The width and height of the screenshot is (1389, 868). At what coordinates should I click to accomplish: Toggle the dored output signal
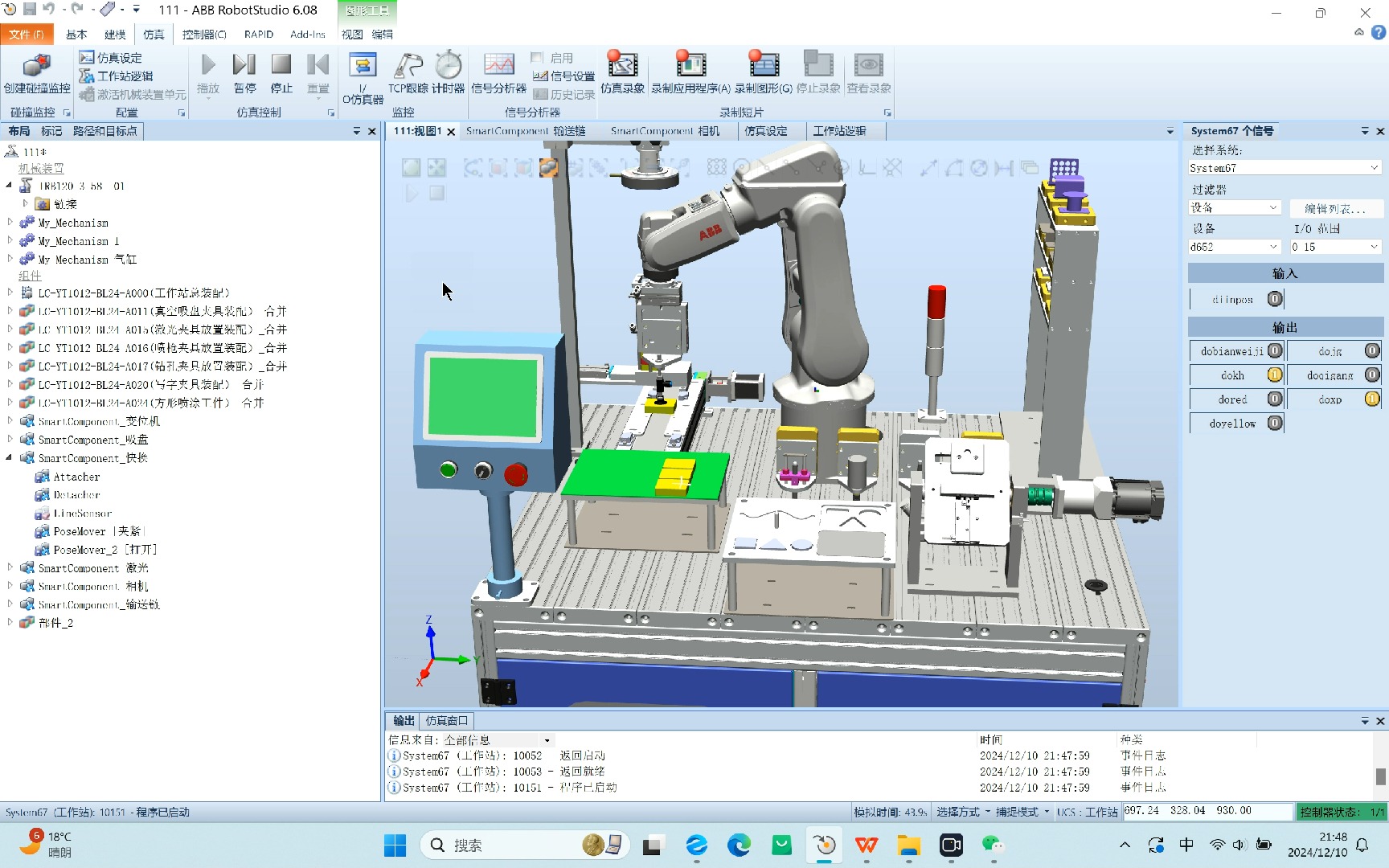coord(1275,399)
